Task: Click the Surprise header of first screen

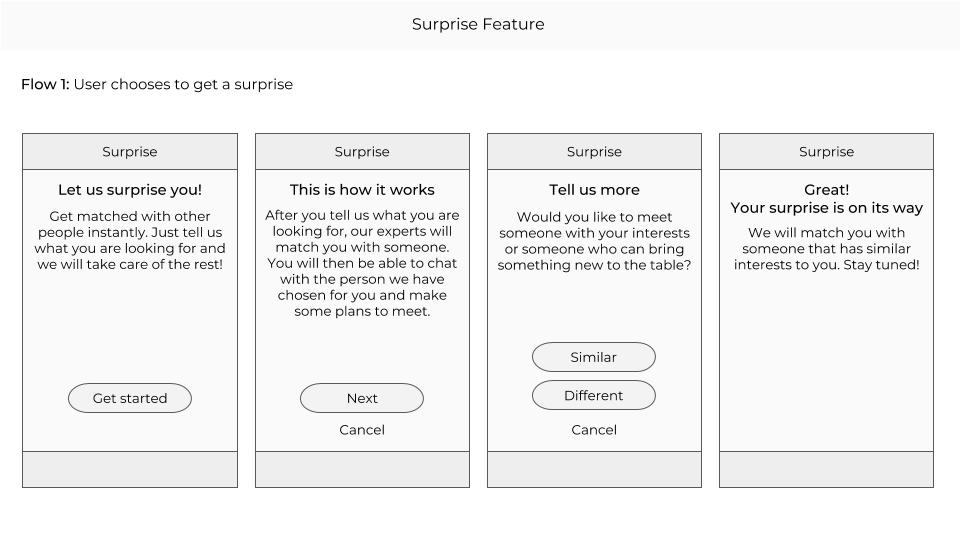Action: (x=130, y=152)
